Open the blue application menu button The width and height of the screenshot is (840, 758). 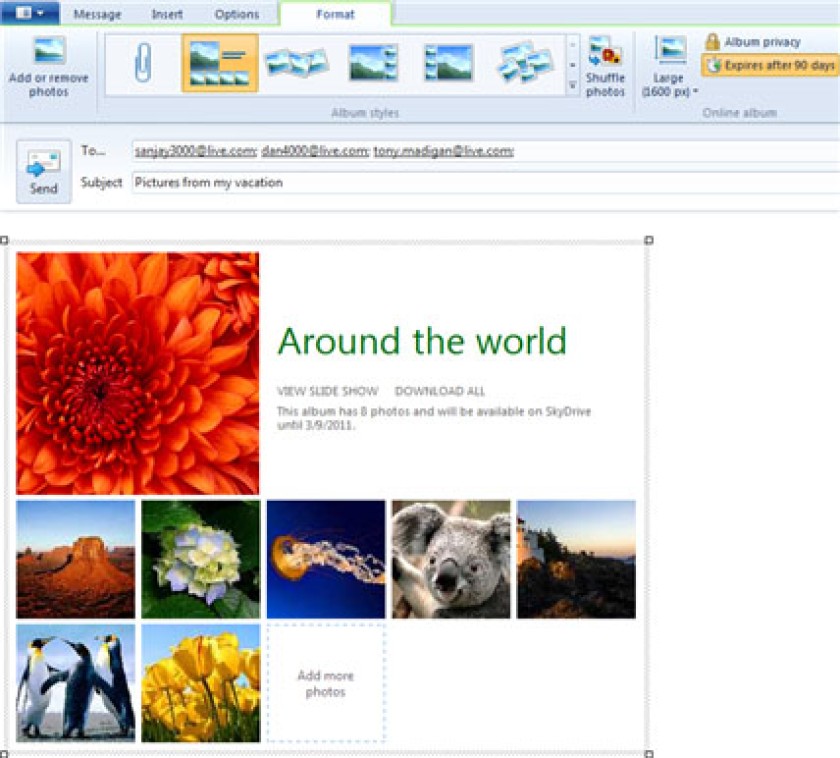click(30, 13)
